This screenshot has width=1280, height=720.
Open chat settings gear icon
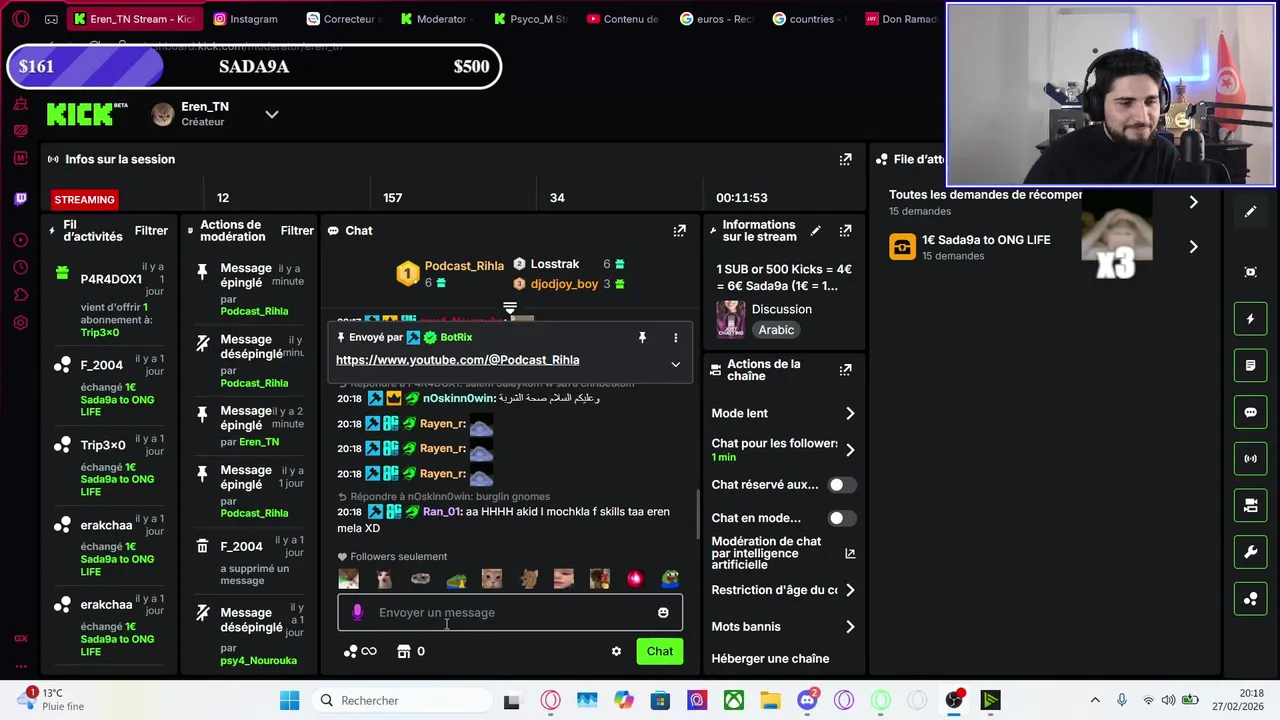point(616,651)
